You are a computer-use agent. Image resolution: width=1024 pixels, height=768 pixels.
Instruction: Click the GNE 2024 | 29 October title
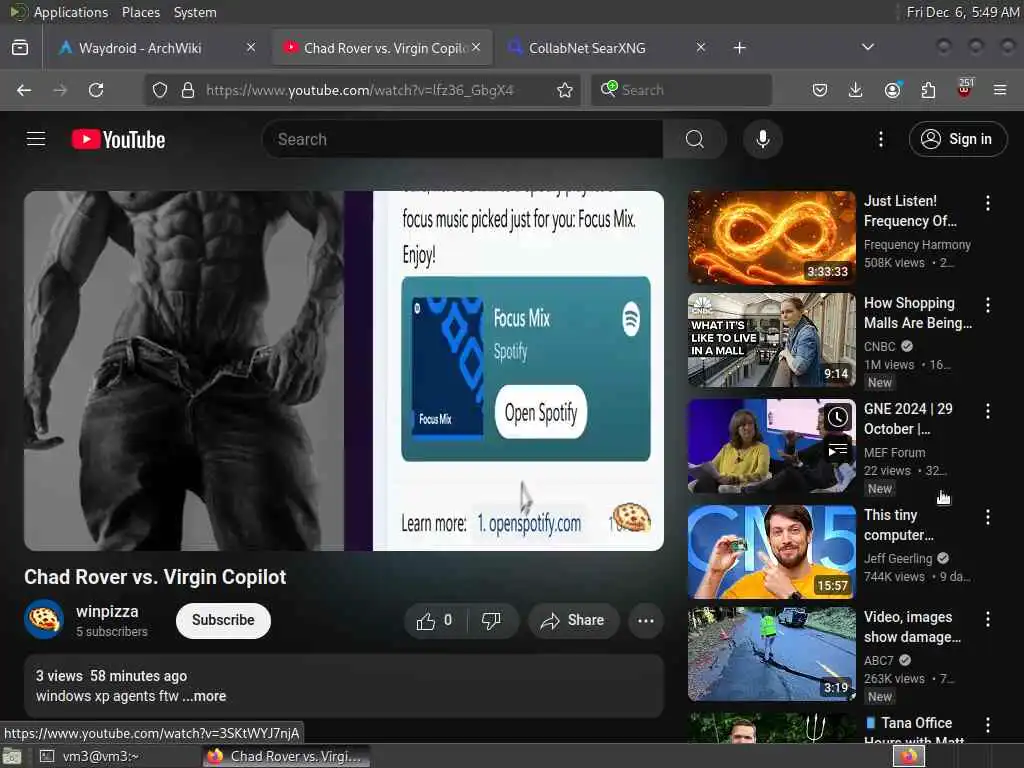[x=908, y=419]
